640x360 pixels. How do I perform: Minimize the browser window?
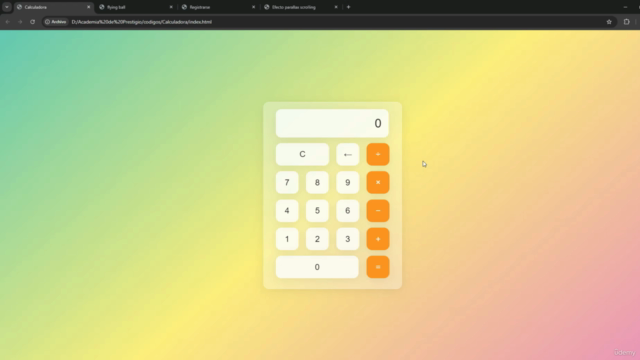coord(625,7)
